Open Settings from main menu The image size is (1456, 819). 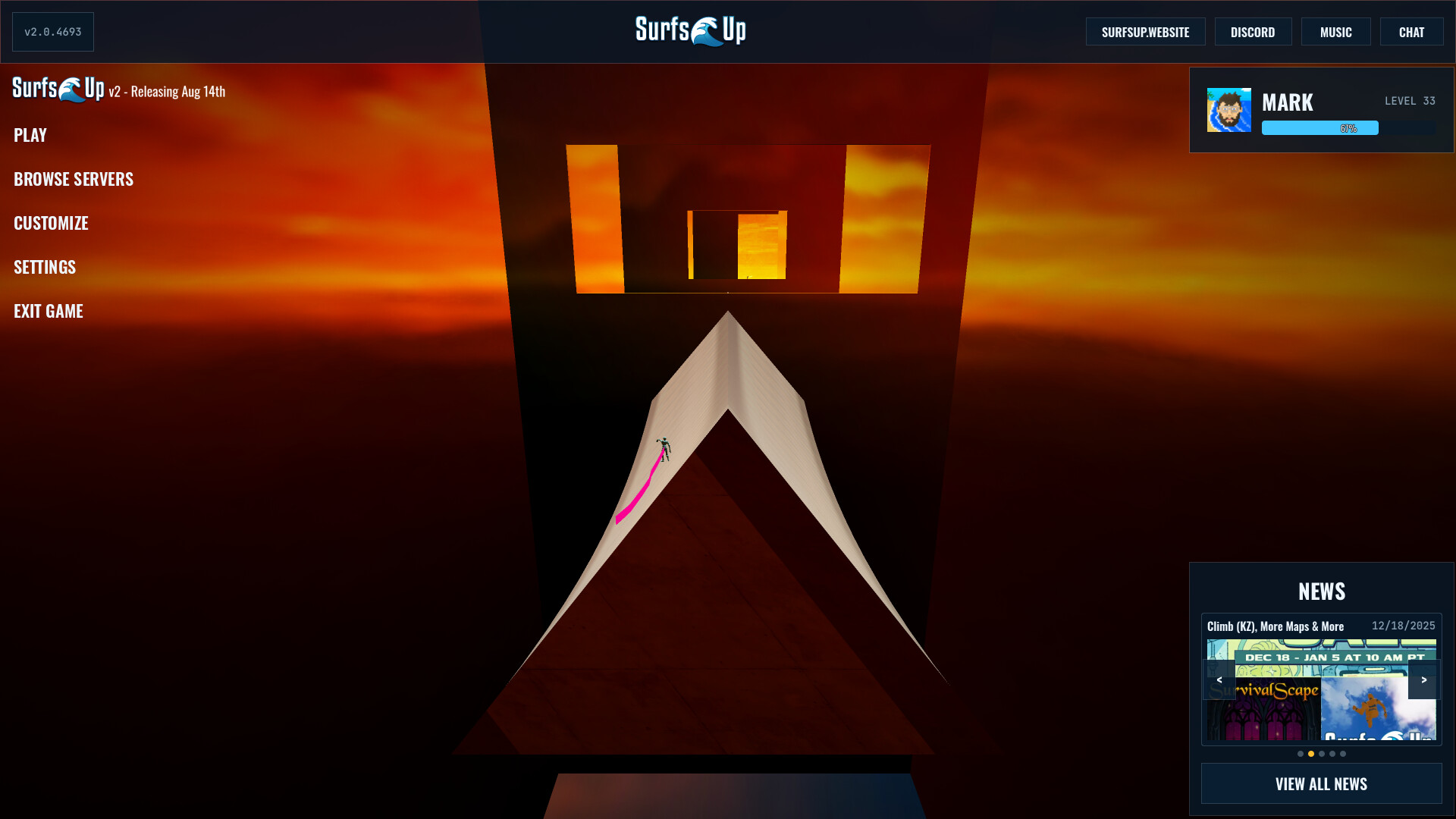(45, 267)
